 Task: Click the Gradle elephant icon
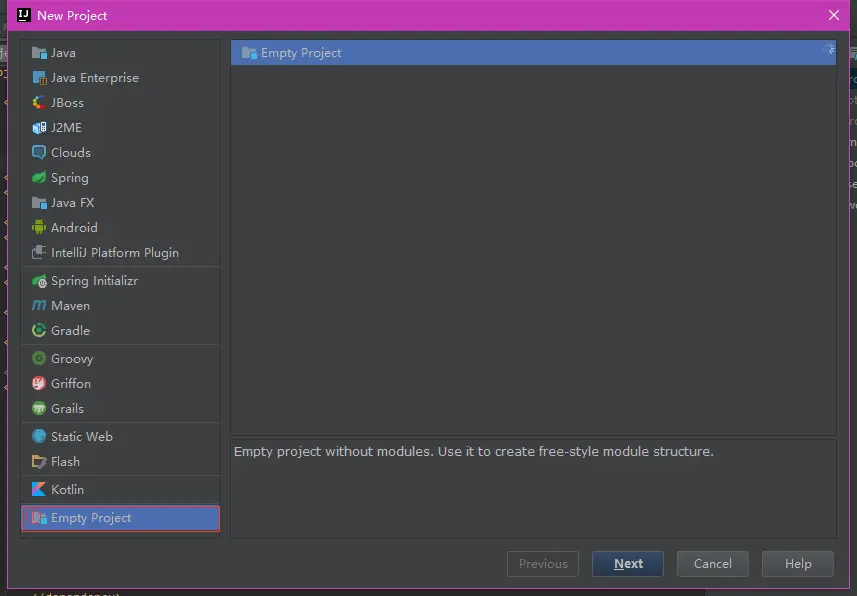(x=40, y=330)
